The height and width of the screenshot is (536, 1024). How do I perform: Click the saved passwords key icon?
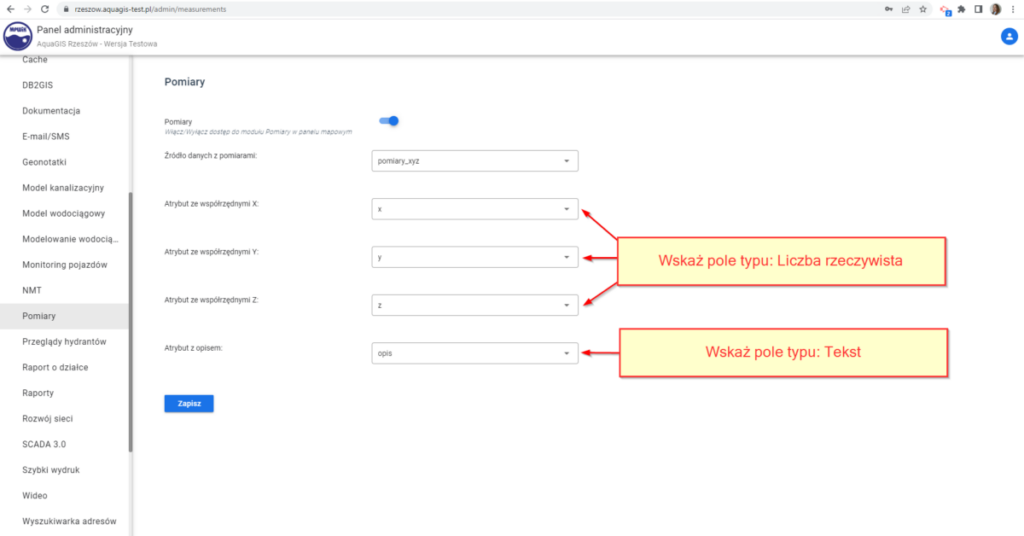point(889,9)
